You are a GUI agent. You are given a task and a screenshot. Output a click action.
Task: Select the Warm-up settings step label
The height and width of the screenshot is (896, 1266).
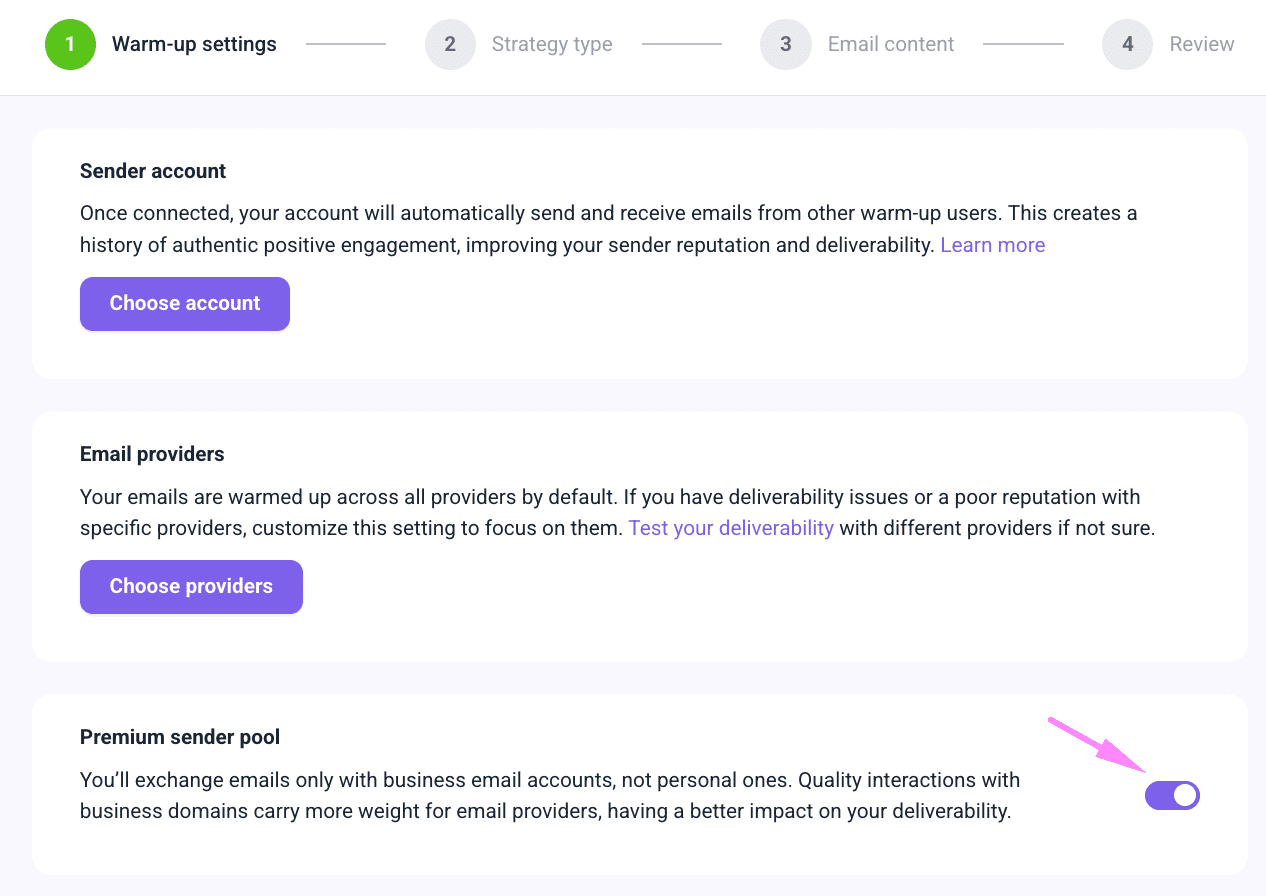(194, 44)
